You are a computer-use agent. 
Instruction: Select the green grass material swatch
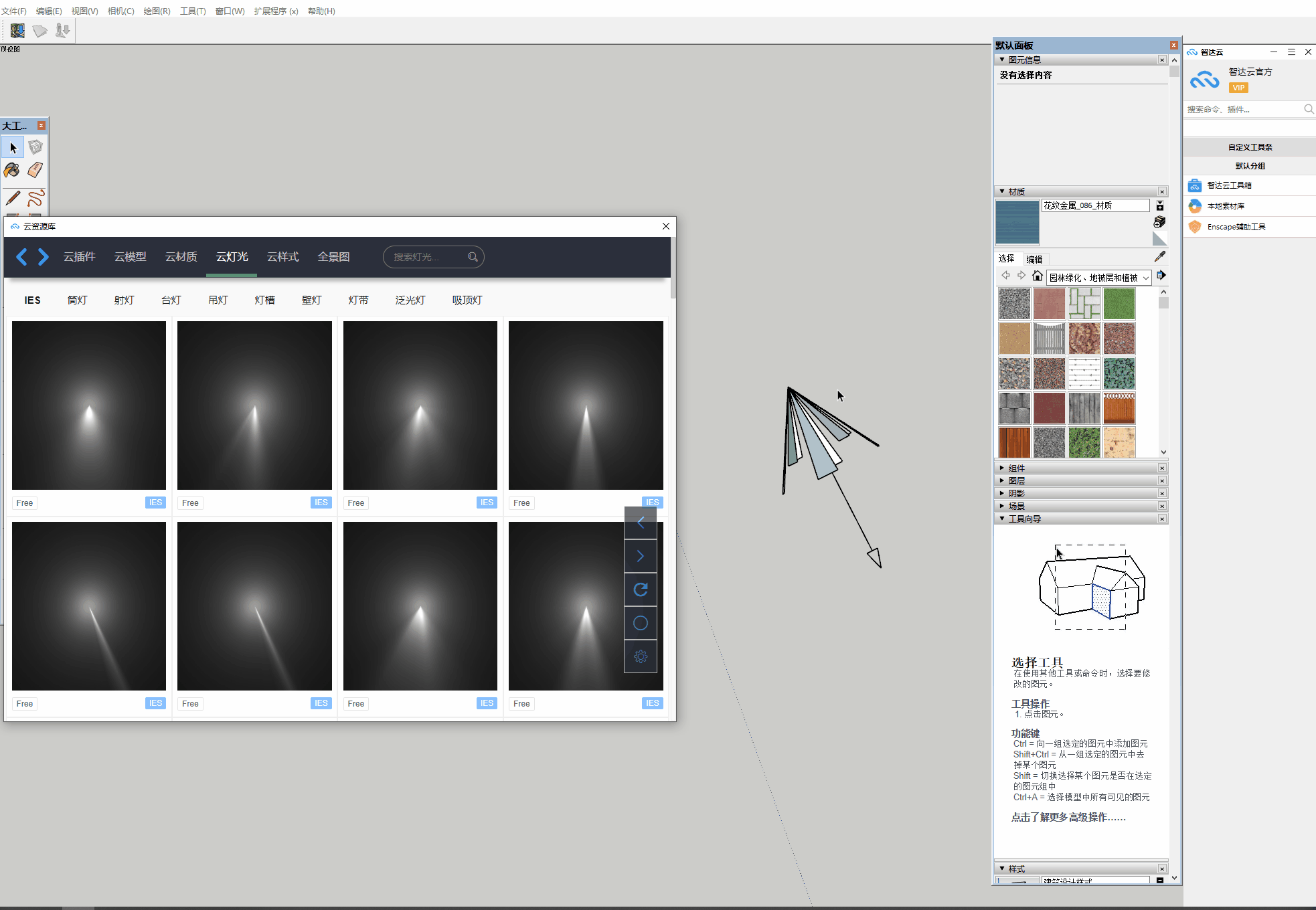pyautogui.click(x=1119, y=304)
